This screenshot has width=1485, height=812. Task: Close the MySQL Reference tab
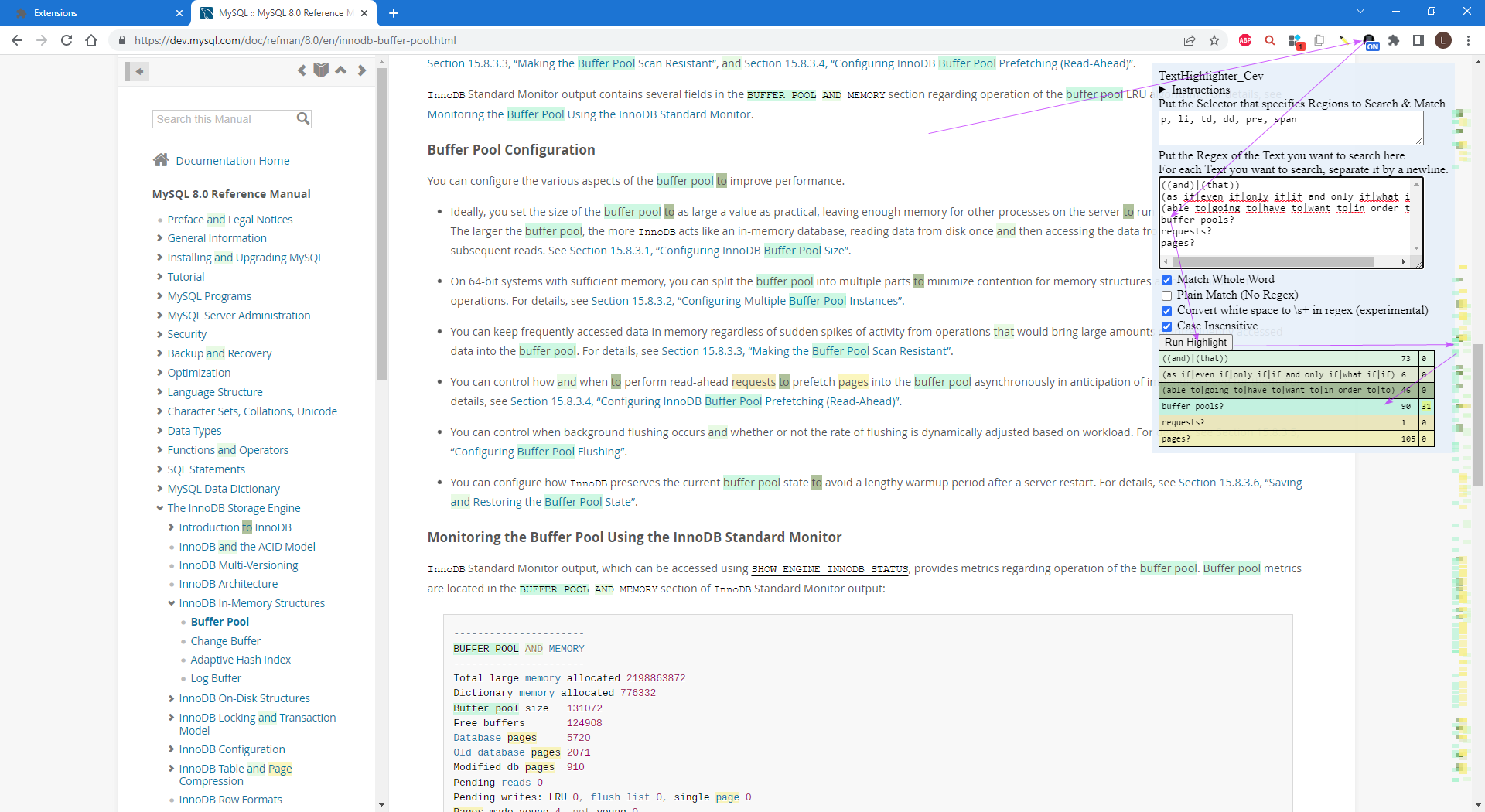pyautogui.click(x=365, y=13)
